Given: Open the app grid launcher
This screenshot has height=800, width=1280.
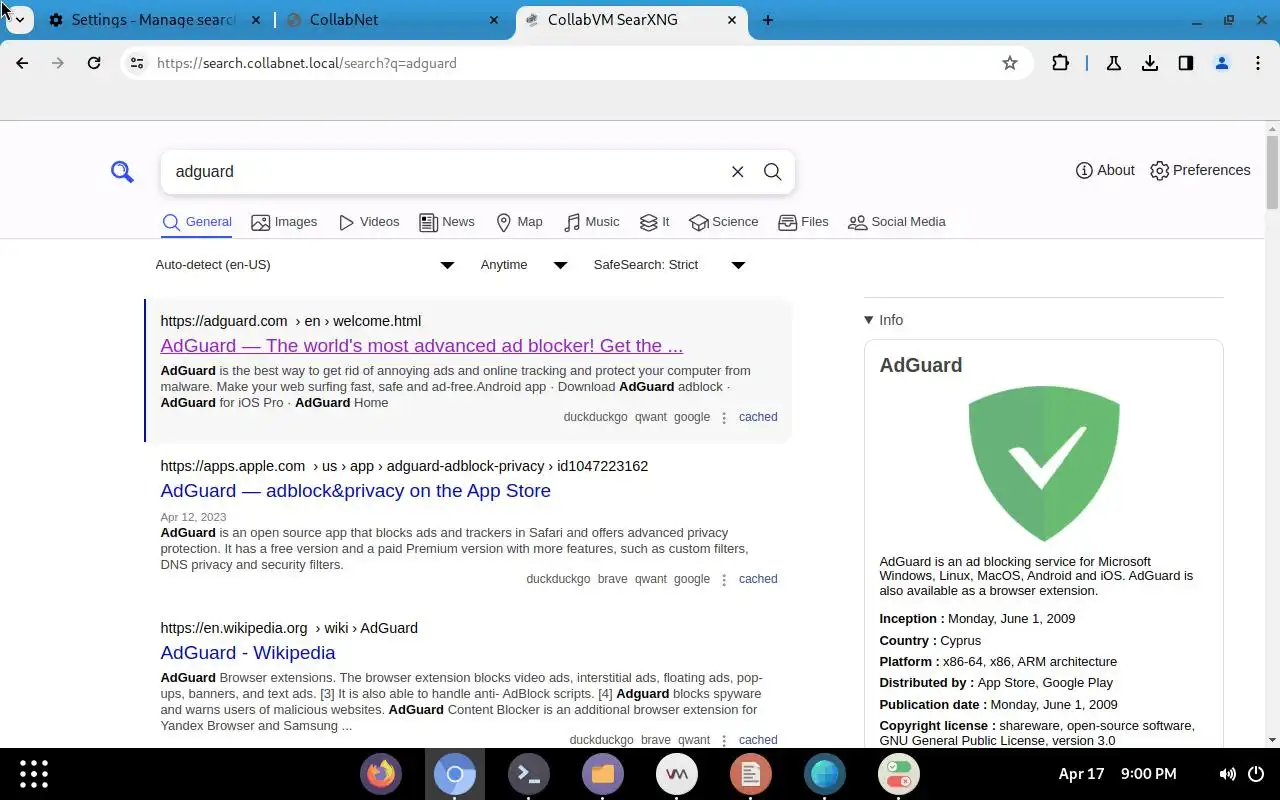Looking at the screenshot, I should pyautogui.click(x=34, y=774).
